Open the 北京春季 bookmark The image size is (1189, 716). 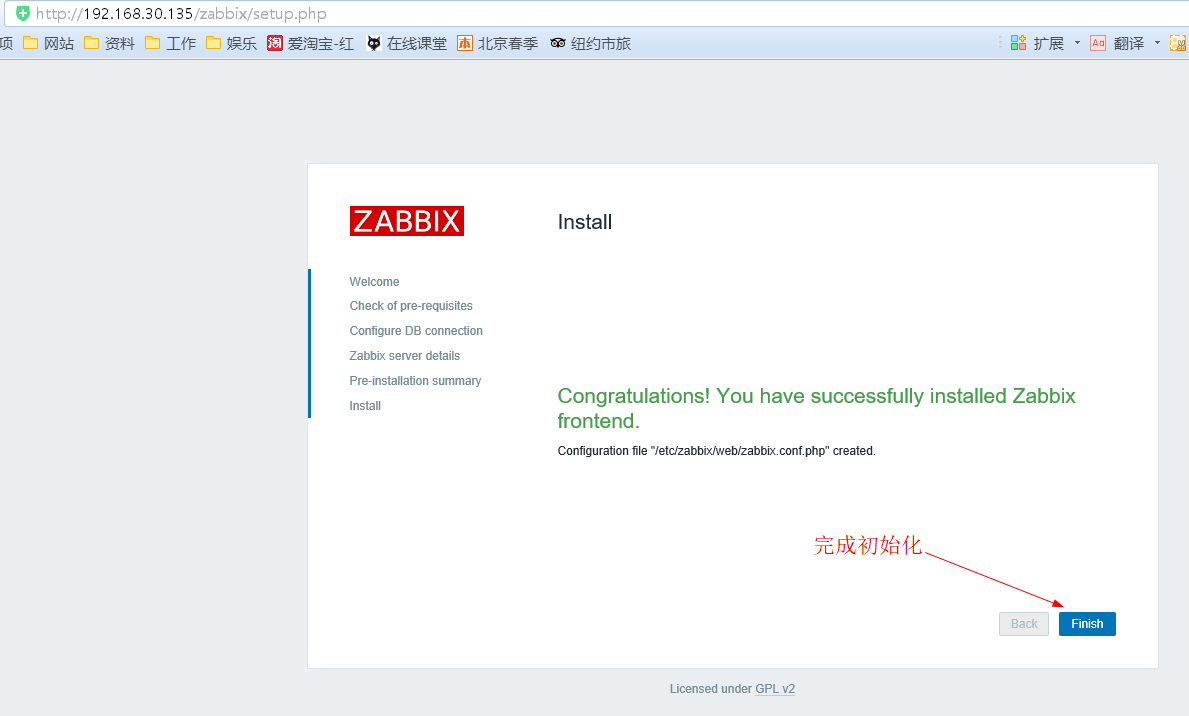(497, 43)
